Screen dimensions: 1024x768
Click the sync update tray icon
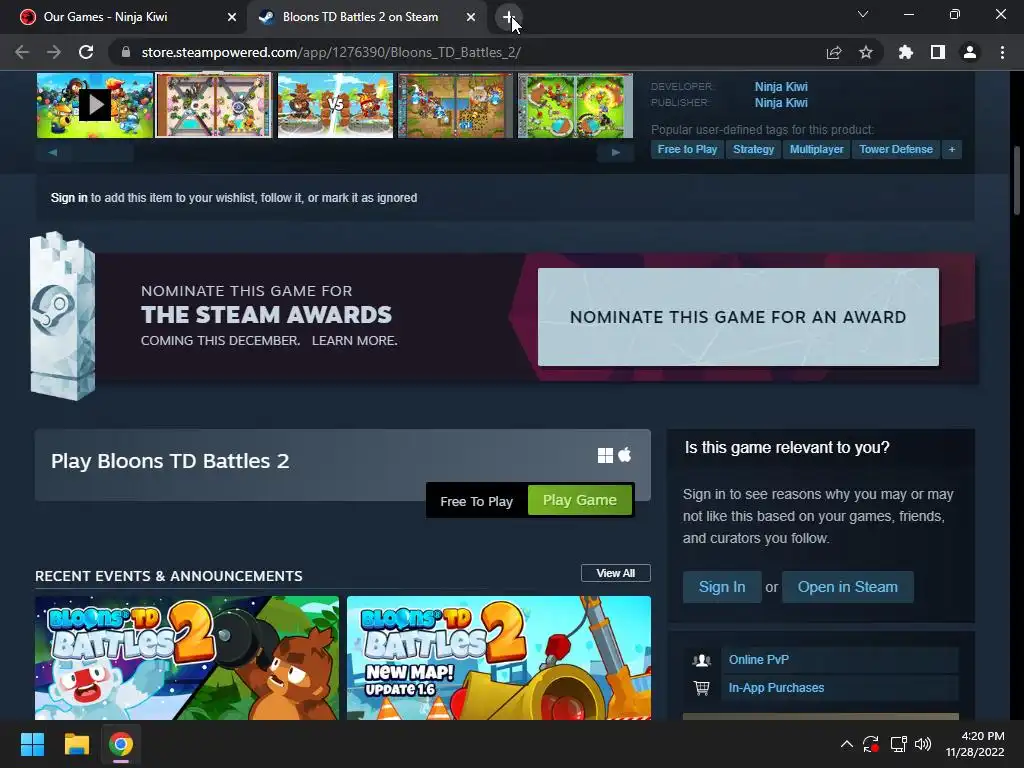(x=871, y=744)
